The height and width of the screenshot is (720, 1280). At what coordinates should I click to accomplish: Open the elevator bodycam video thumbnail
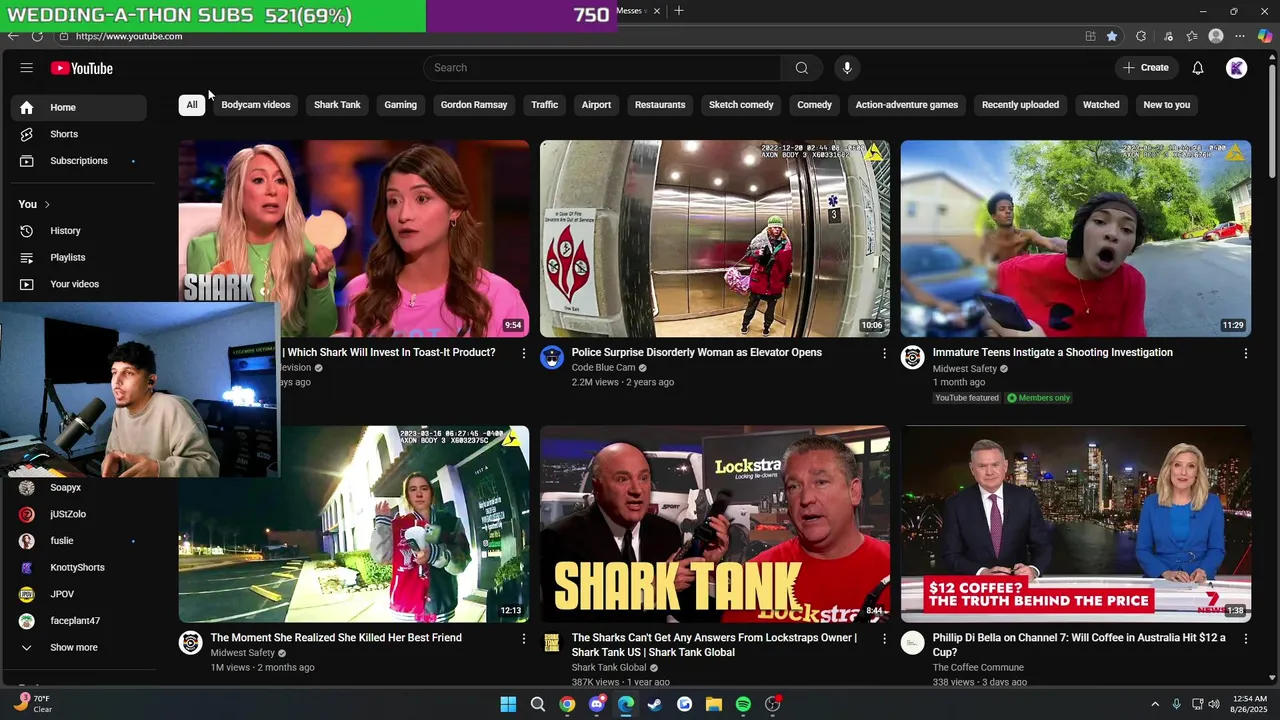(715, 238)
